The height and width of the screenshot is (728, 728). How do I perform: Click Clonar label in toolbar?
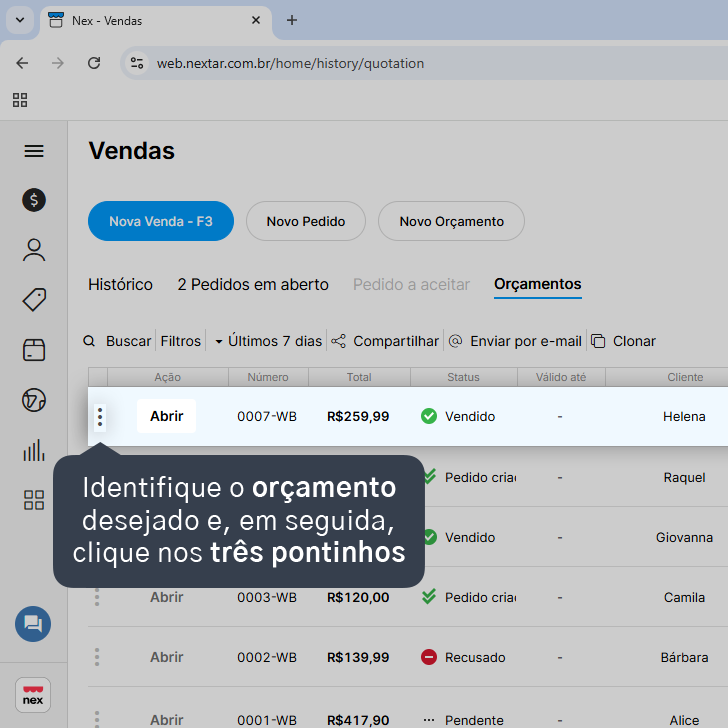click(634, 341)
